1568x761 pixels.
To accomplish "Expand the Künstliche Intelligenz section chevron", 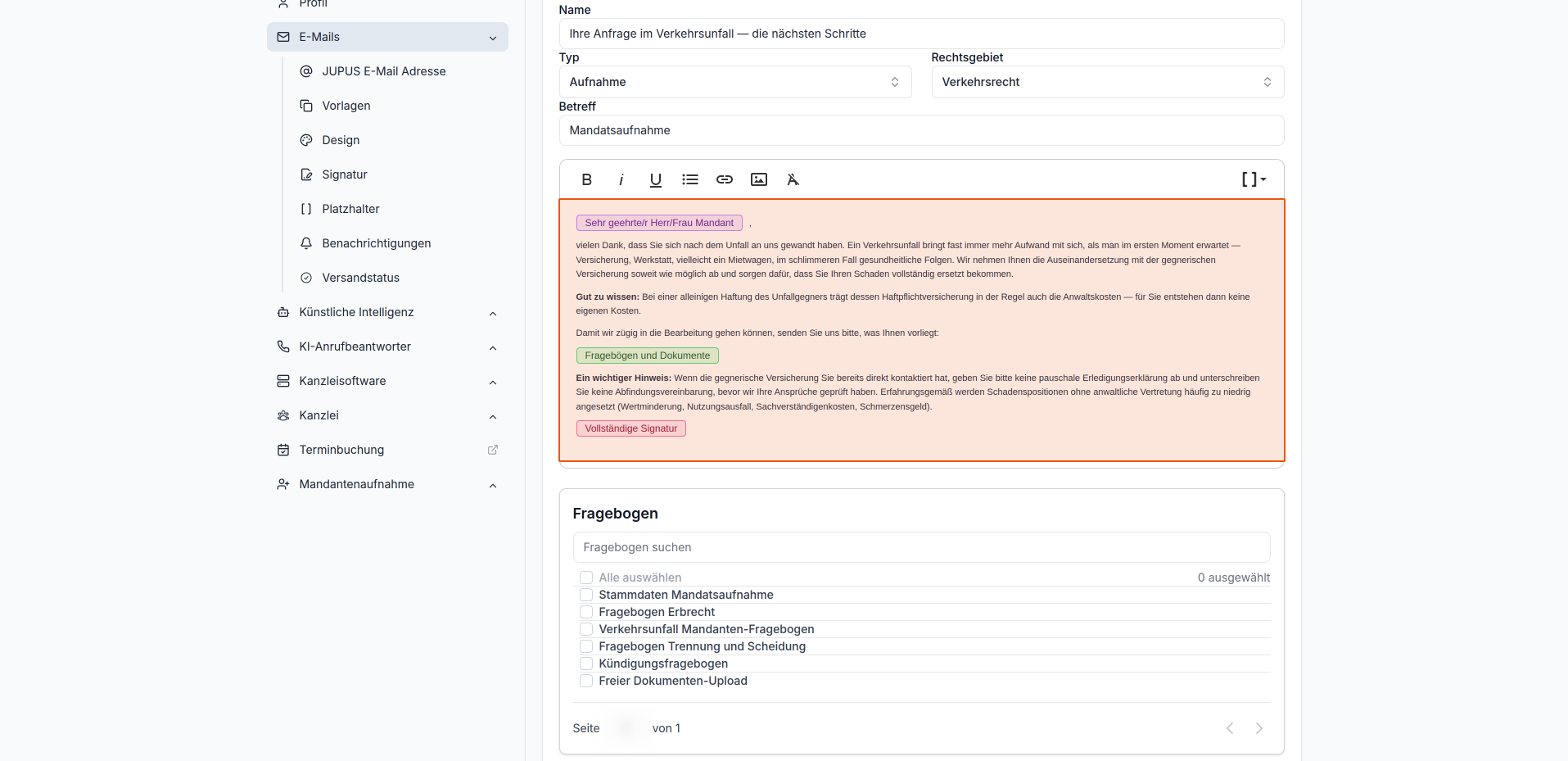I will (x=493, y=313).
